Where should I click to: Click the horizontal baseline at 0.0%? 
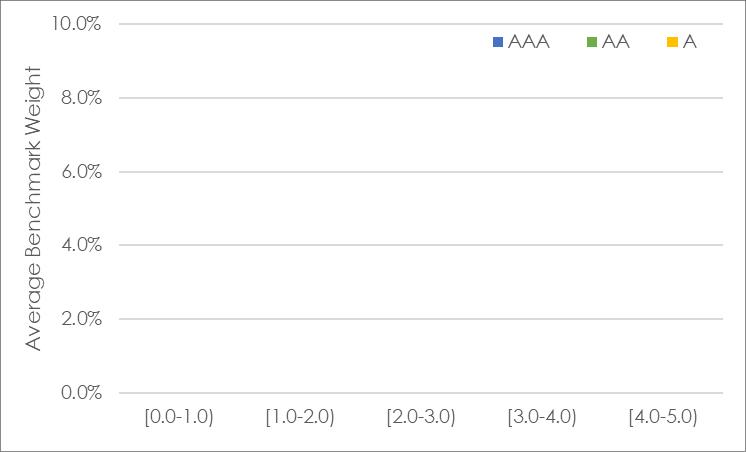pyautogui.click(x=421, y=393)
